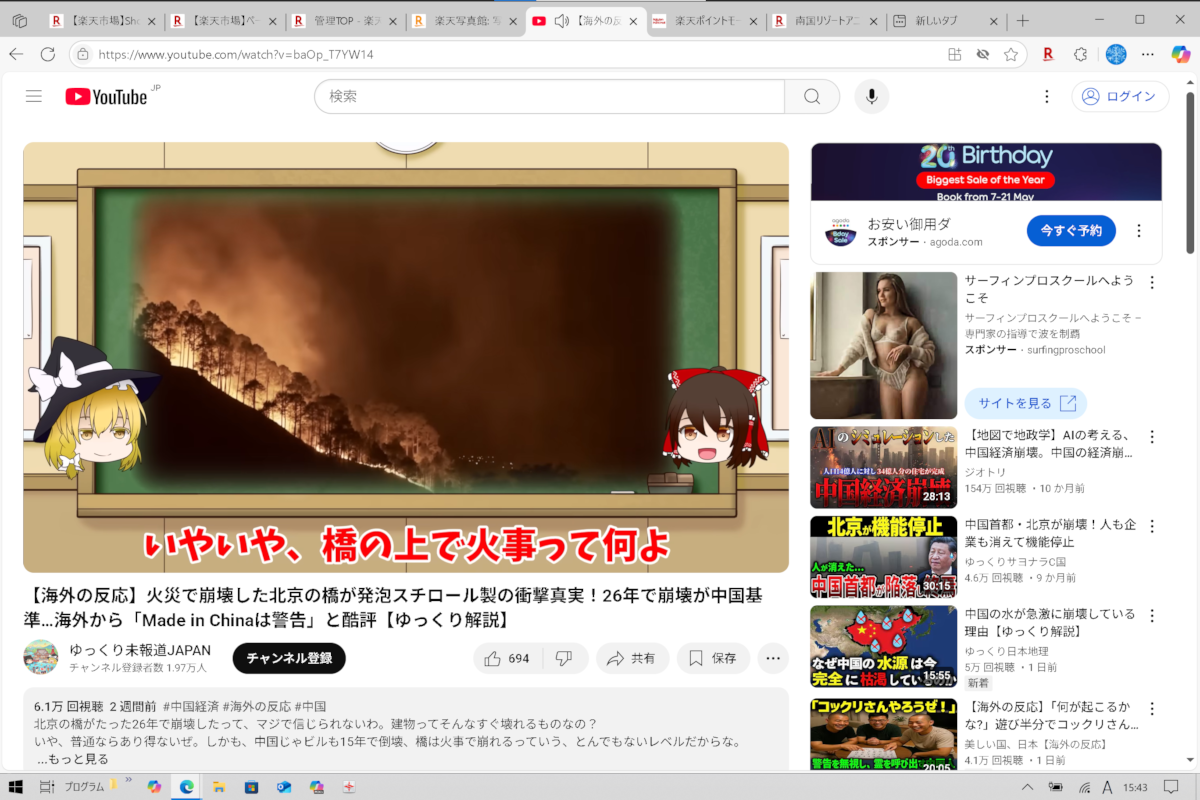Click the main video player area
This screenshot has height=800, width=1200.
point(406,357)
